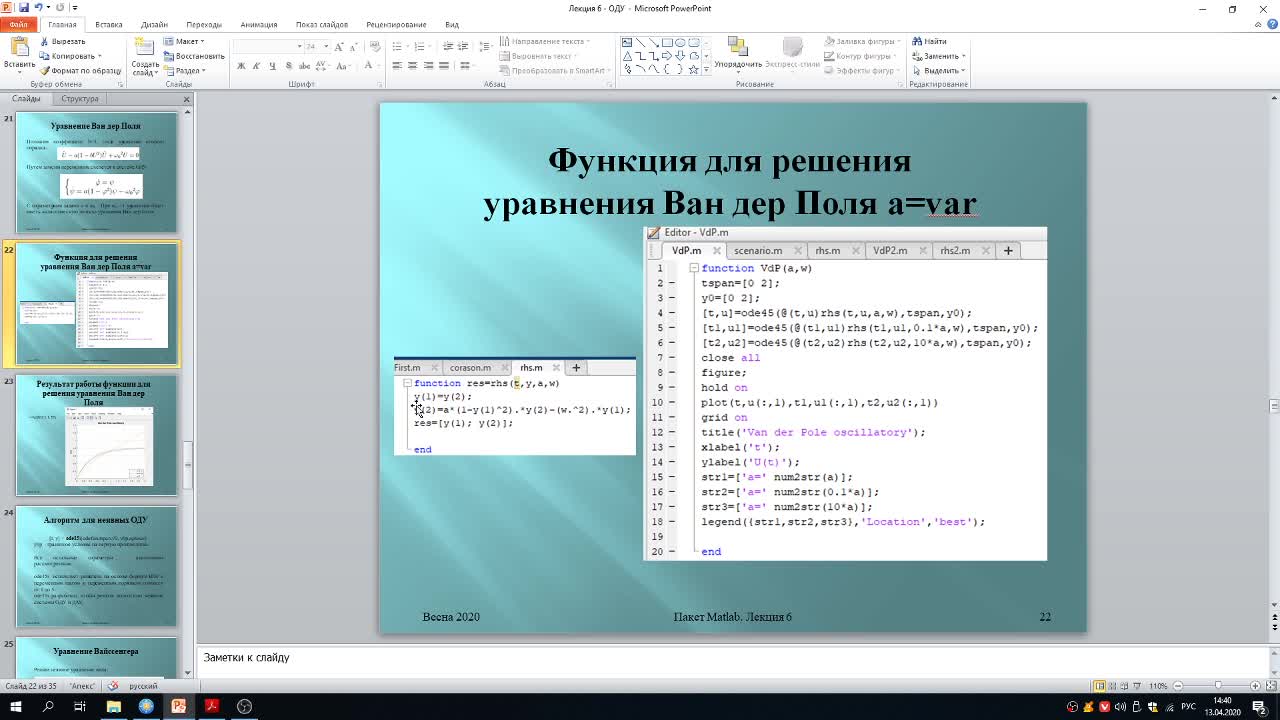Open Windows Start menu
1280x720 pixels.
[x=15, y=706]
